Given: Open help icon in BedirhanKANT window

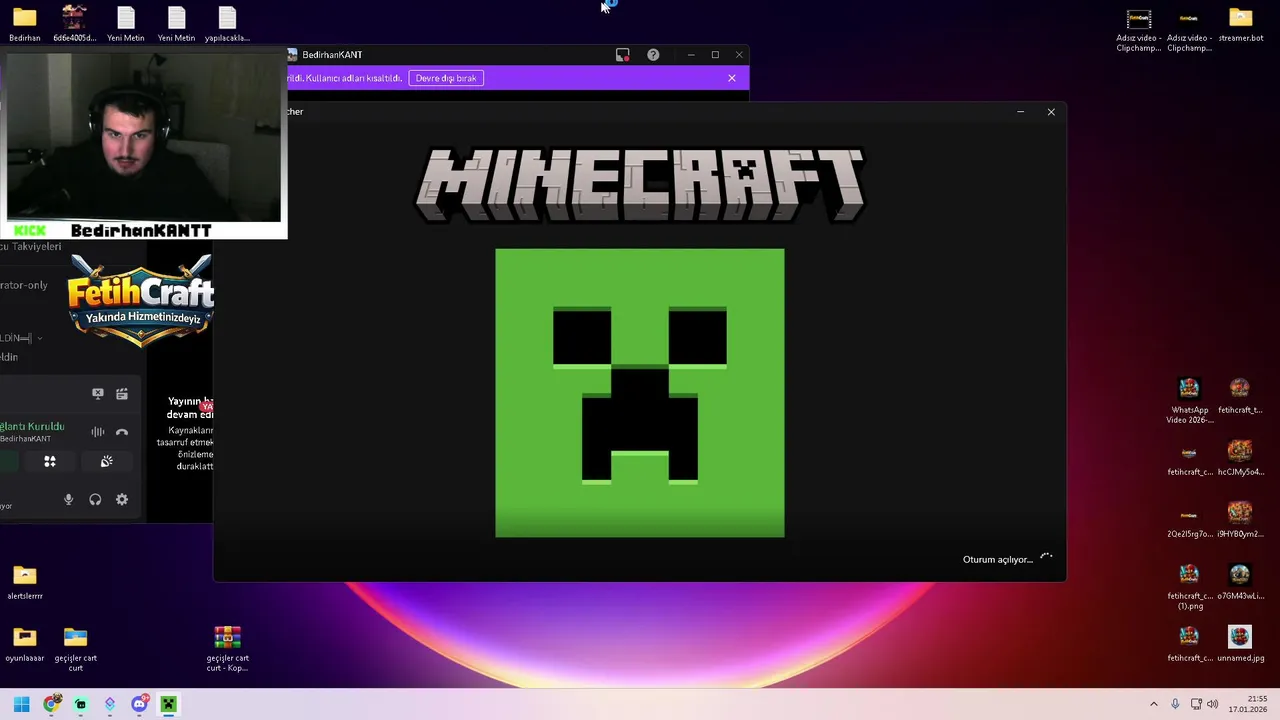Looking at the screenshot, I should [653, 55].
